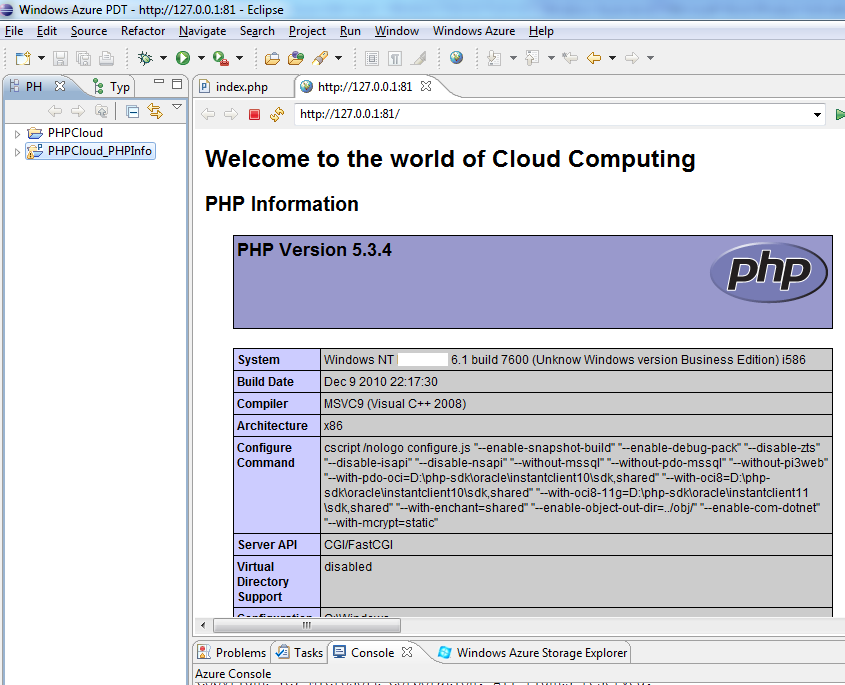Click the horizontal scrollbar thumb
The image size is (845, 685).
307,625
